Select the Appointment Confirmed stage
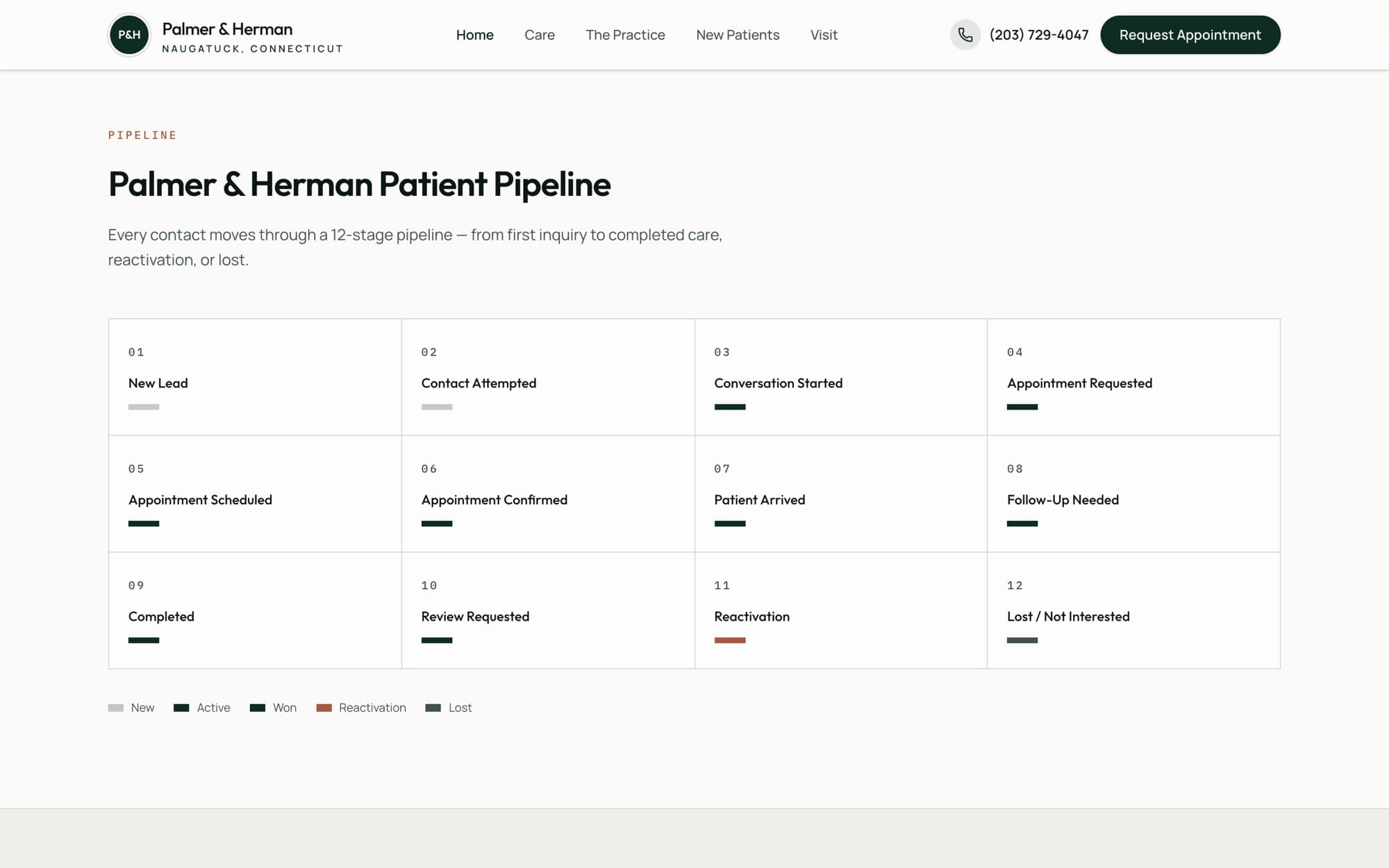The width and height of the screenshot is (1389, 868). click(x=548, y=494)
